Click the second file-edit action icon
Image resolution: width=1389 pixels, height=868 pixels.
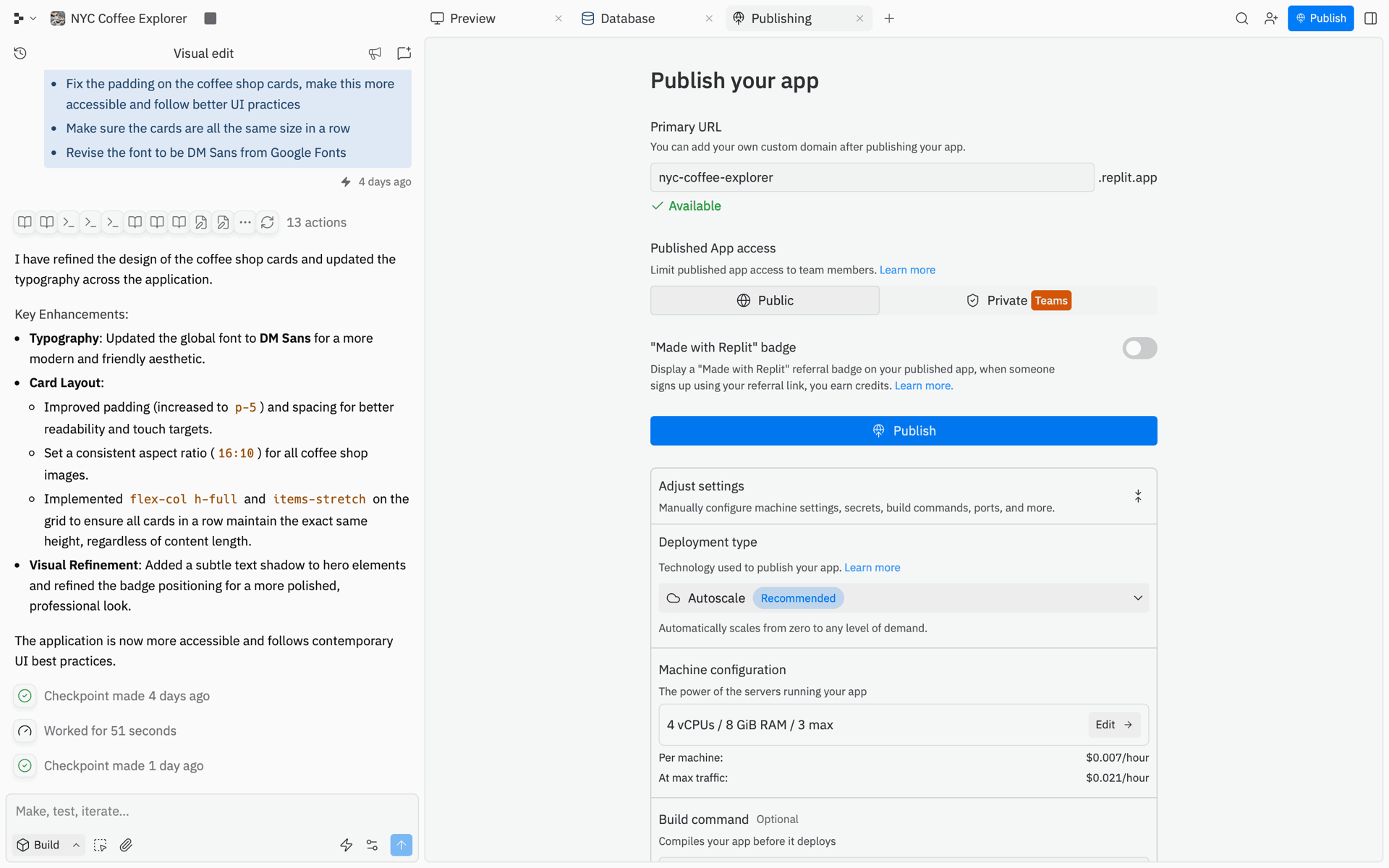pos(223,222)
